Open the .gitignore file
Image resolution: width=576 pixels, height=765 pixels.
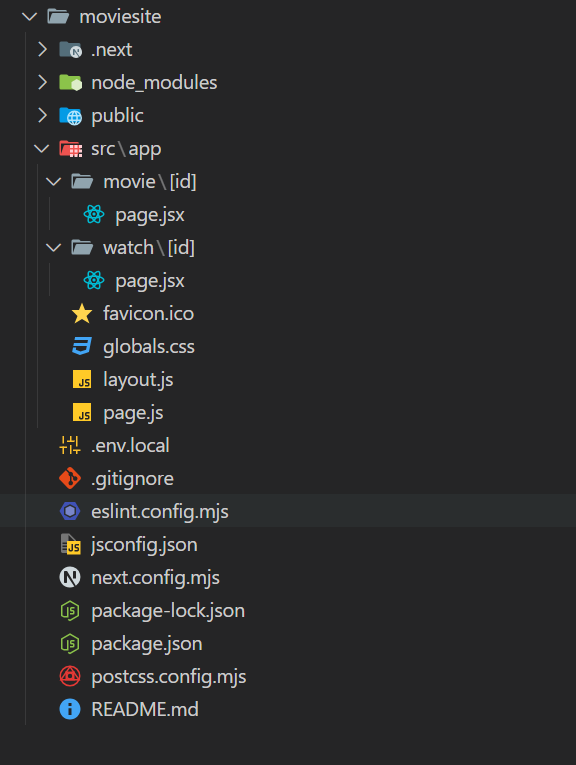(x=132, y=479)
